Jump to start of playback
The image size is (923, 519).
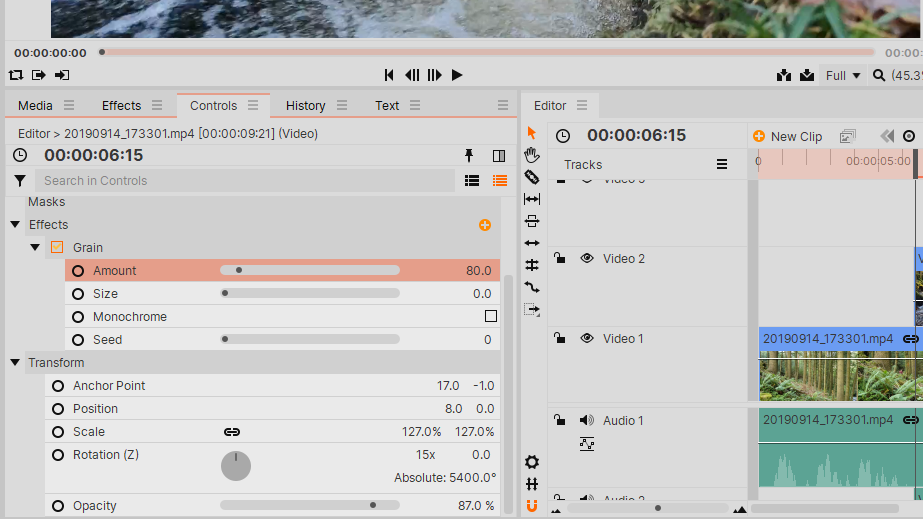click(x=389, y=75)
